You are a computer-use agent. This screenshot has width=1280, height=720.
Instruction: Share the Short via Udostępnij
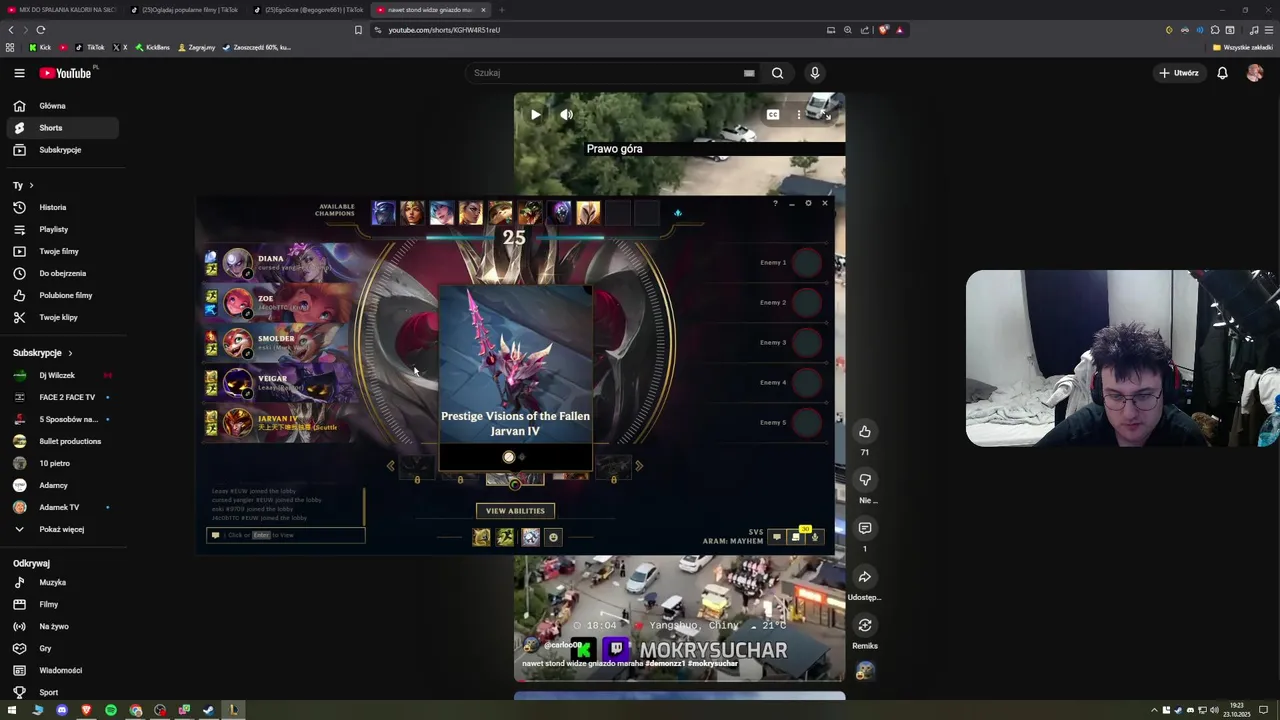pyautogui.click(x=865, y=577)
